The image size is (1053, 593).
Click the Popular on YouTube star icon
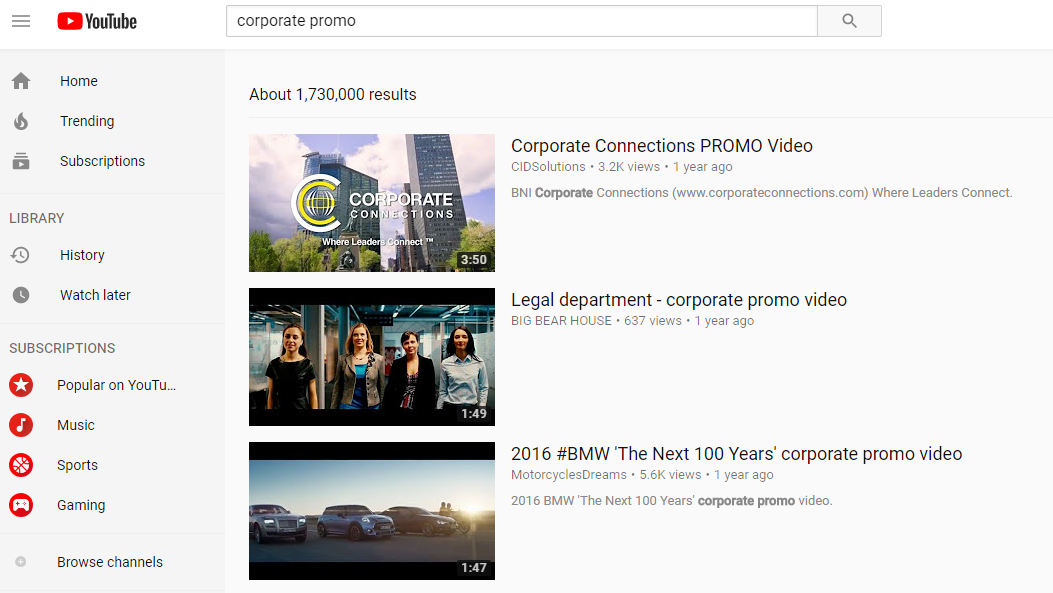[x=20, y=385]
